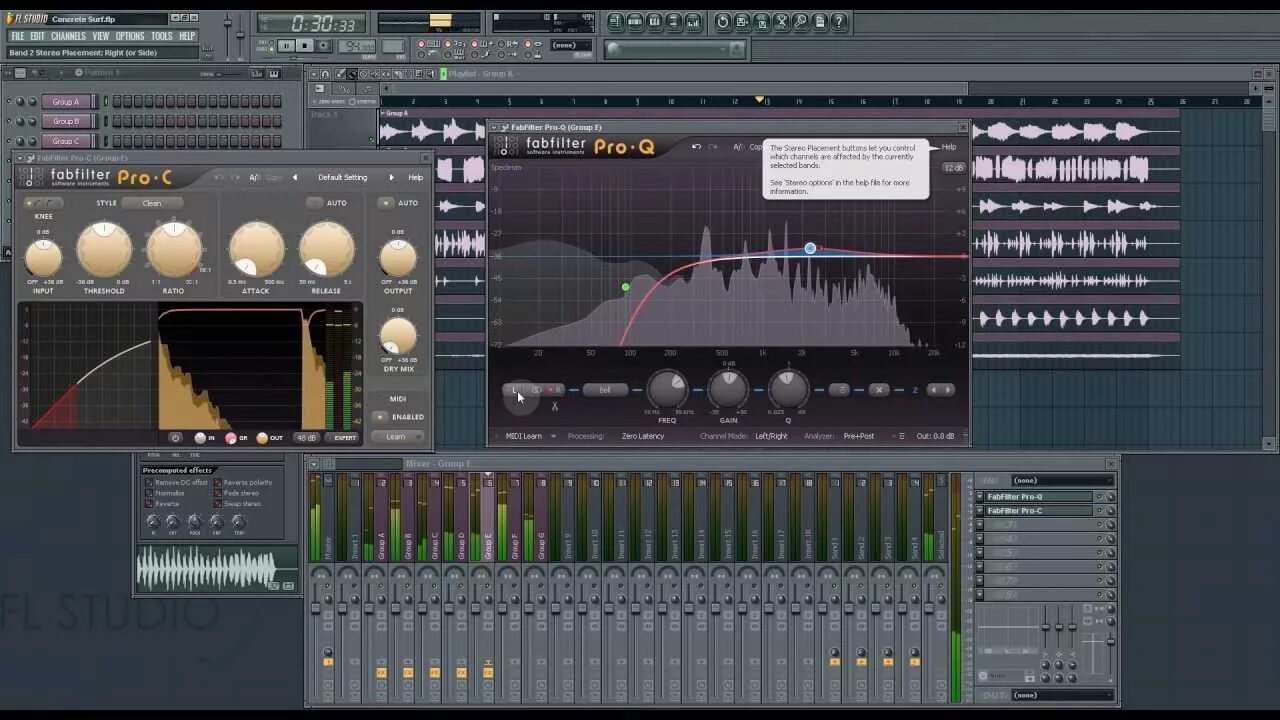Open Pro-C Default Setting preset menu
The image size is (1280, 720).
click(x=343, y=177)
